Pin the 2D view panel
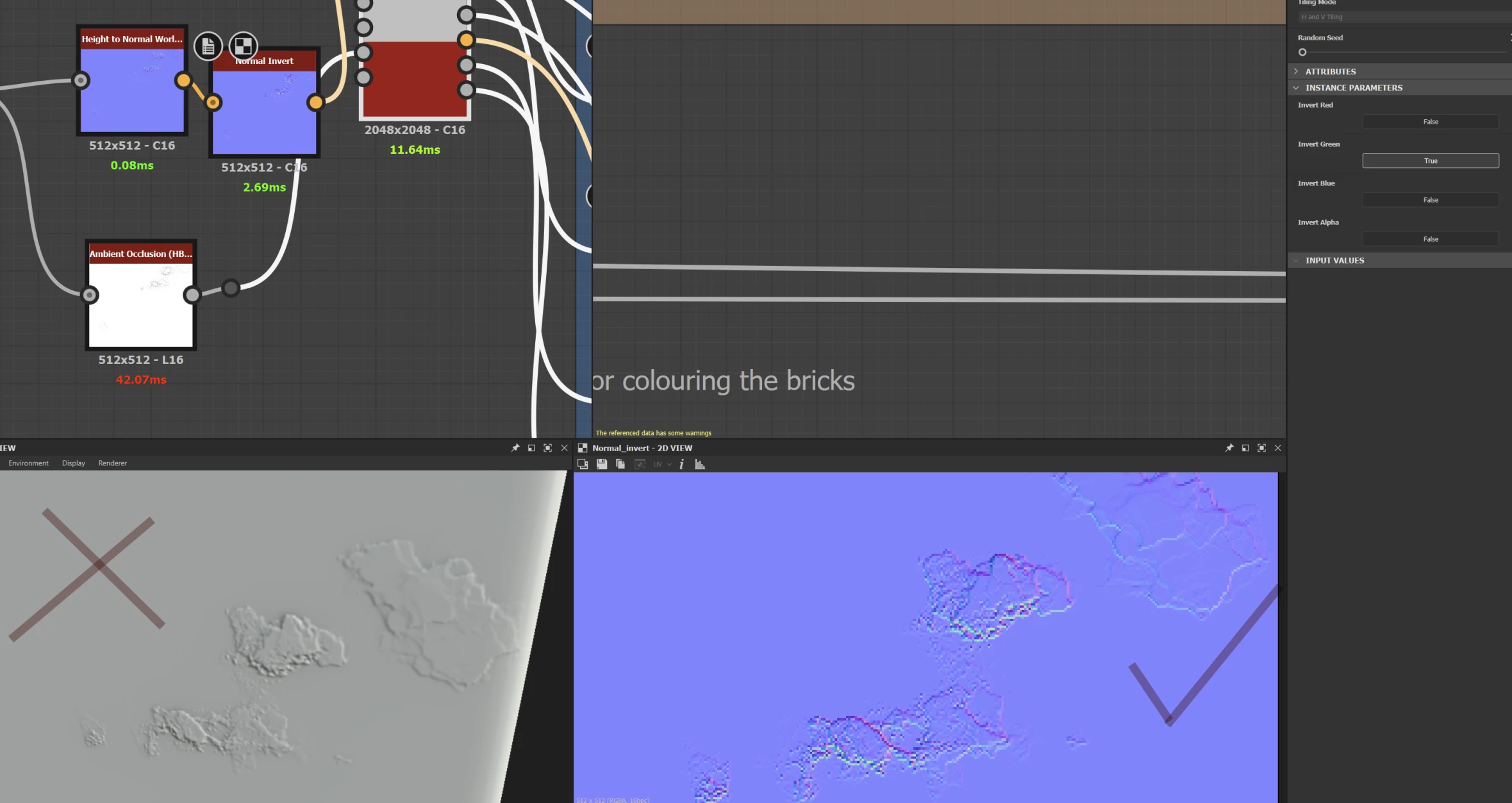The image size is (1512, 803). pos(1229,448)
